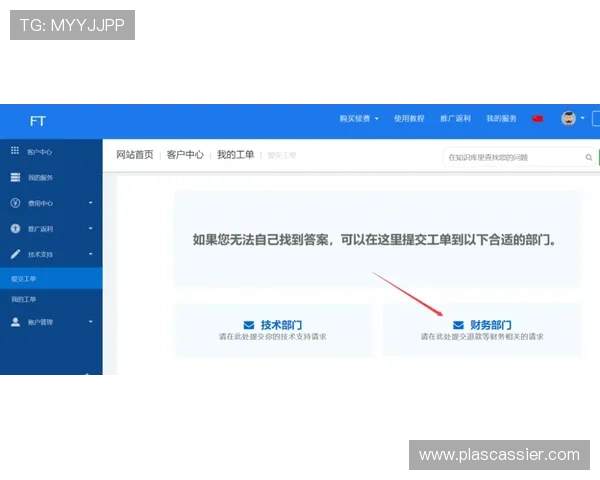Image resolution: width=600 pixels, height=480 pixels.
Task: Open the dropdown arrow next to avatar
Action: (582, 118)
